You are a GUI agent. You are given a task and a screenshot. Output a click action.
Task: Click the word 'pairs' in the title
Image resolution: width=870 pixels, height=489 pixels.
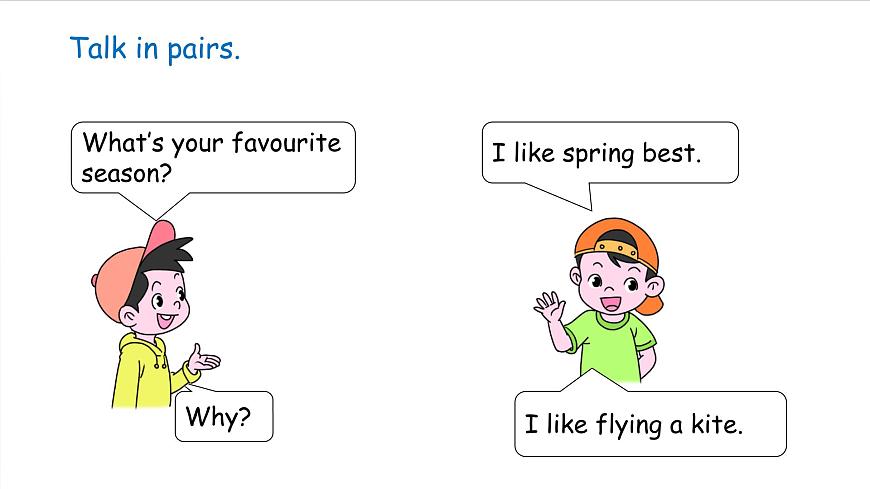point(200,50)
